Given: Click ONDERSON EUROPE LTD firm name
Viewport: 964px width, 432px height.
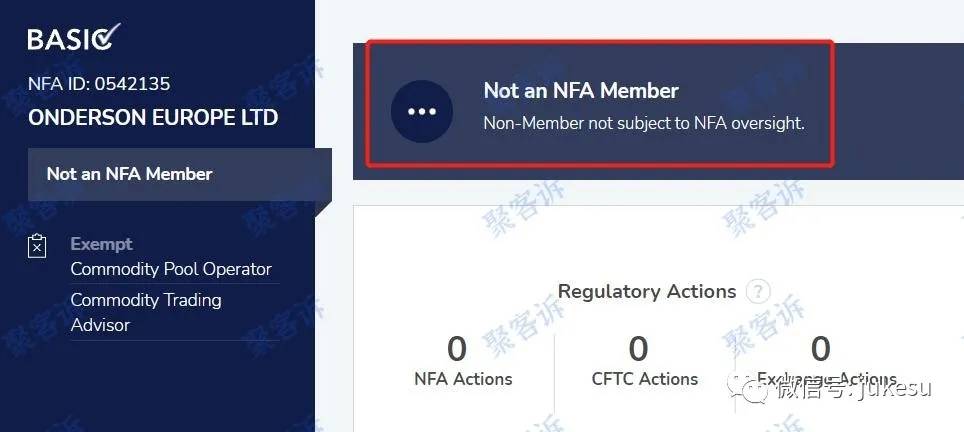Looking at the screenshot, I should click(153, 117).
